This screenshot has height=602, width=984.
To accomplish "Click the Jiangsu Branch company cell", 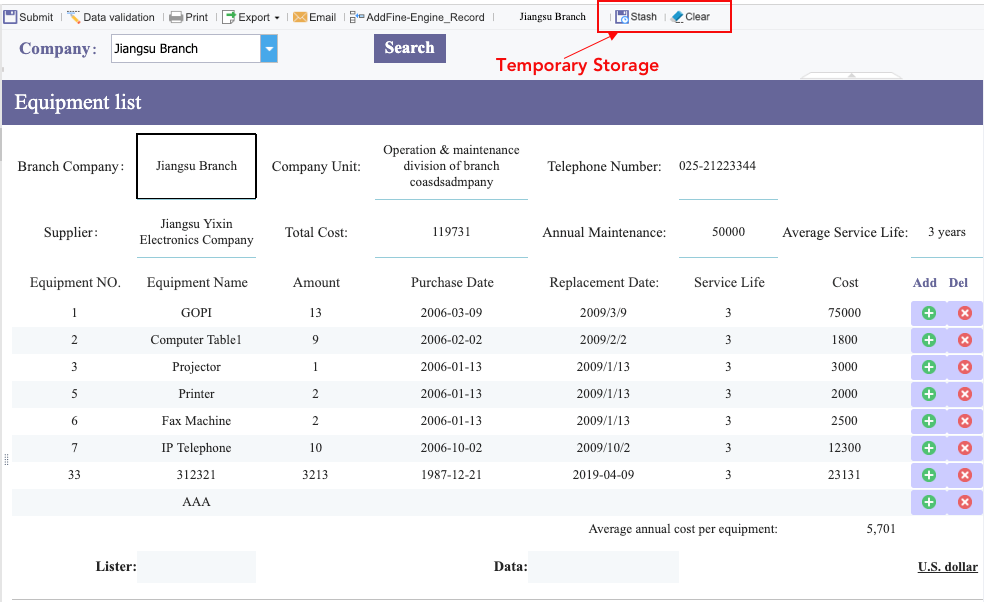I will [196, 166].
